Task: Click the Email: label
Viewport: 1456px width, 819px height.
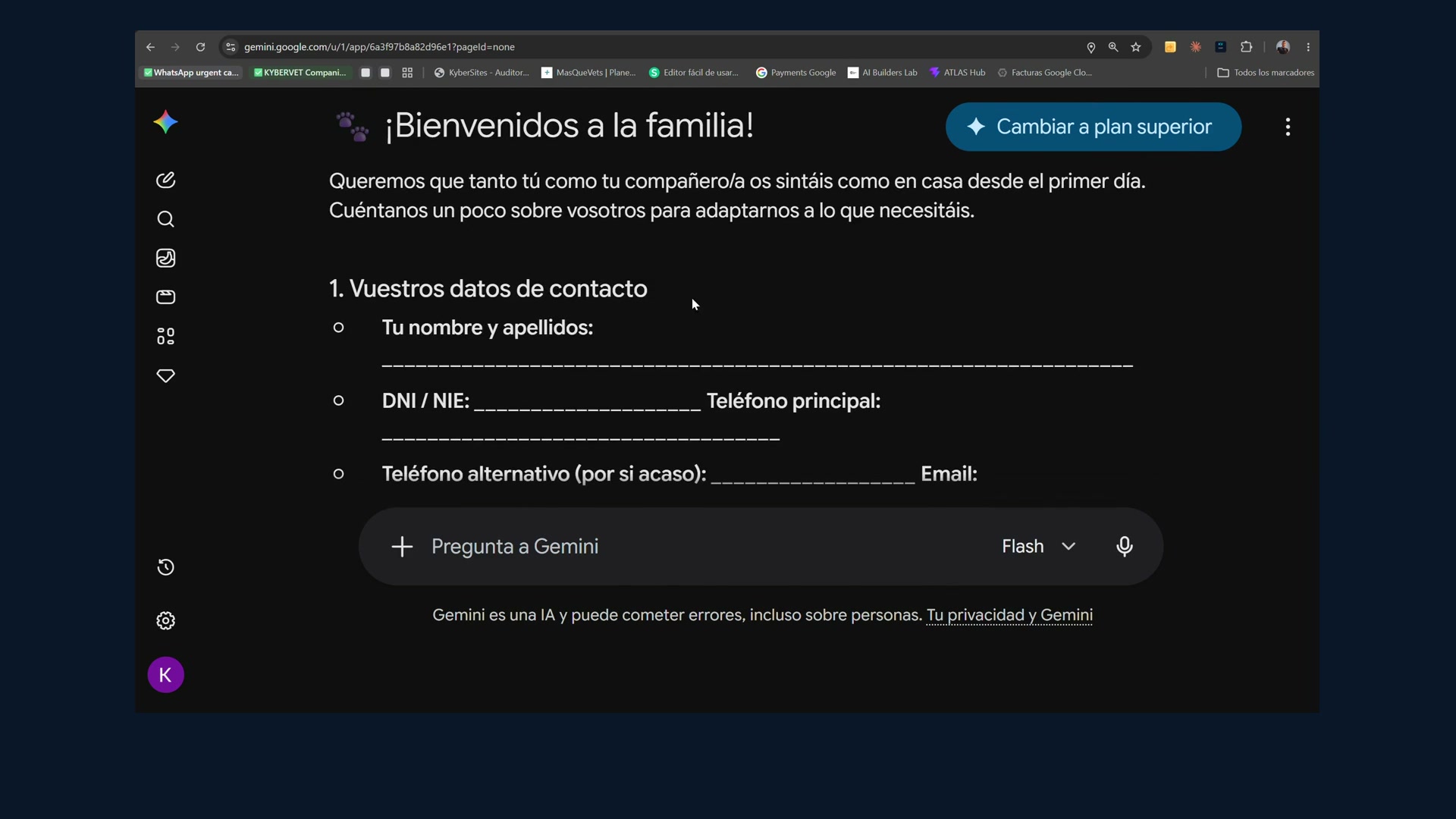Action: [949, 474]
